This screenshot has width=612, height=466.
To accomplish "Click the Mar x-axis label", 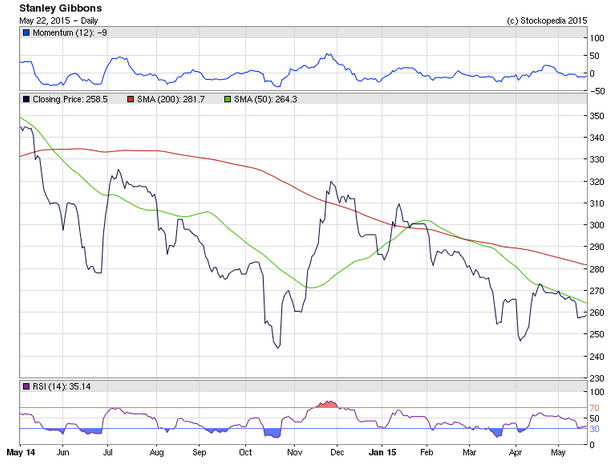I will pyautogui.click(x=470, y=452).
